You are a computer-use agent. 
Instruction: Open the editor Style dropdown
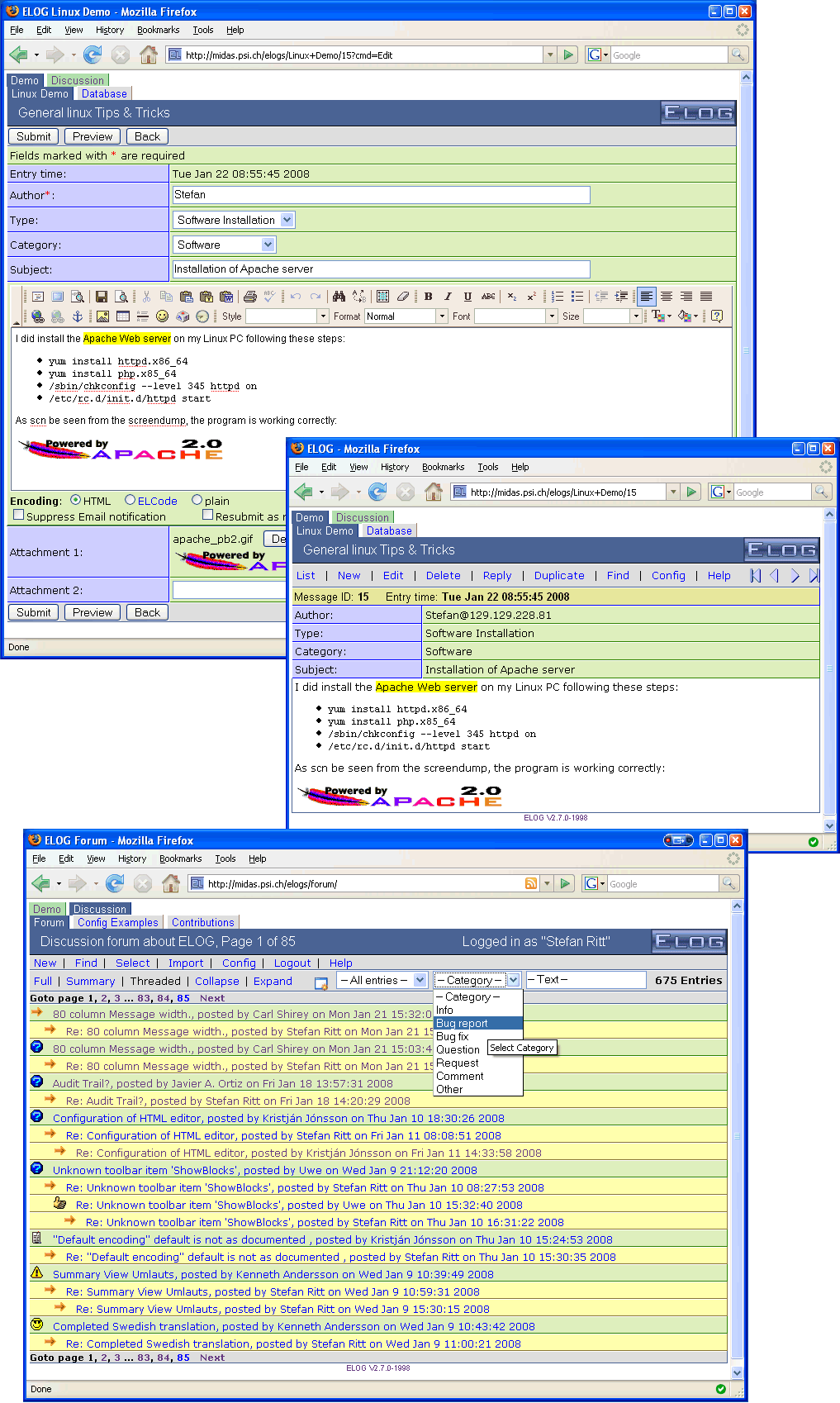point(287,316)
